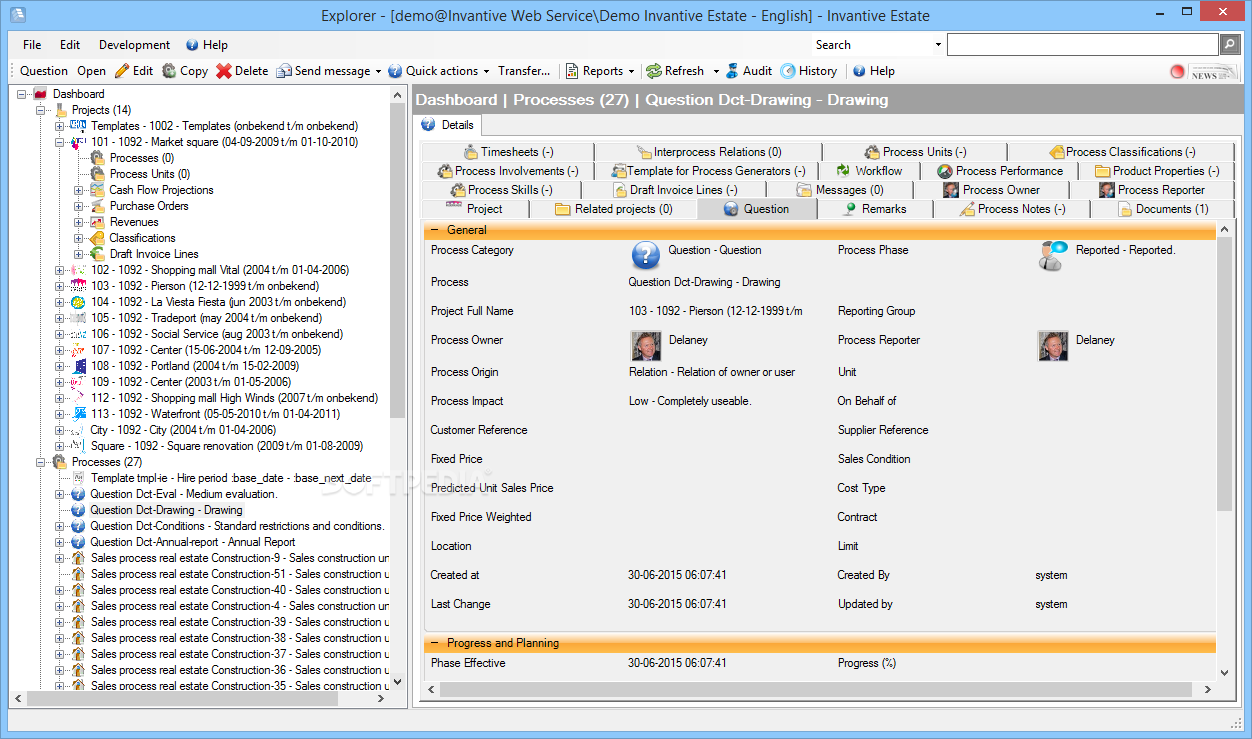The image size is (1252, 739).
Task: Click the Copy toolbar icon
Action: pyautogui.click(x=169, y=71)
